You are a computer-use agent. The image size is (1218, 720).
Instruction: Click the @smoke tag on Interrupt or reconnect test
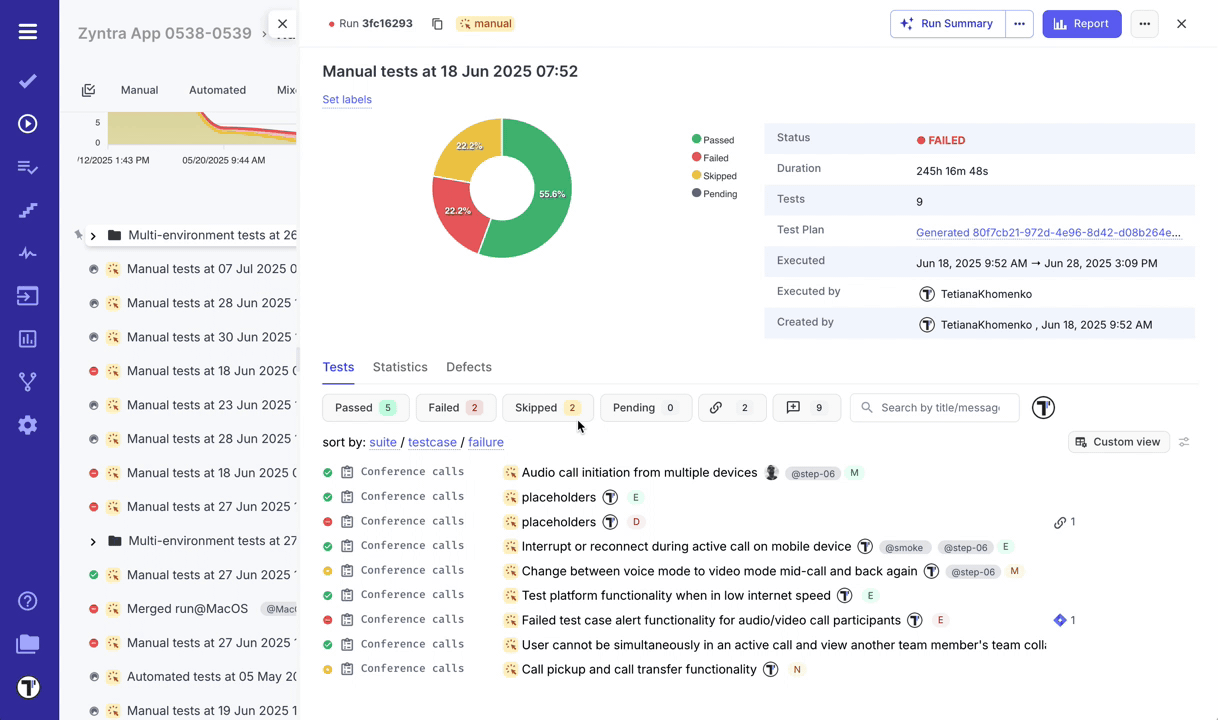coord(904,548)
